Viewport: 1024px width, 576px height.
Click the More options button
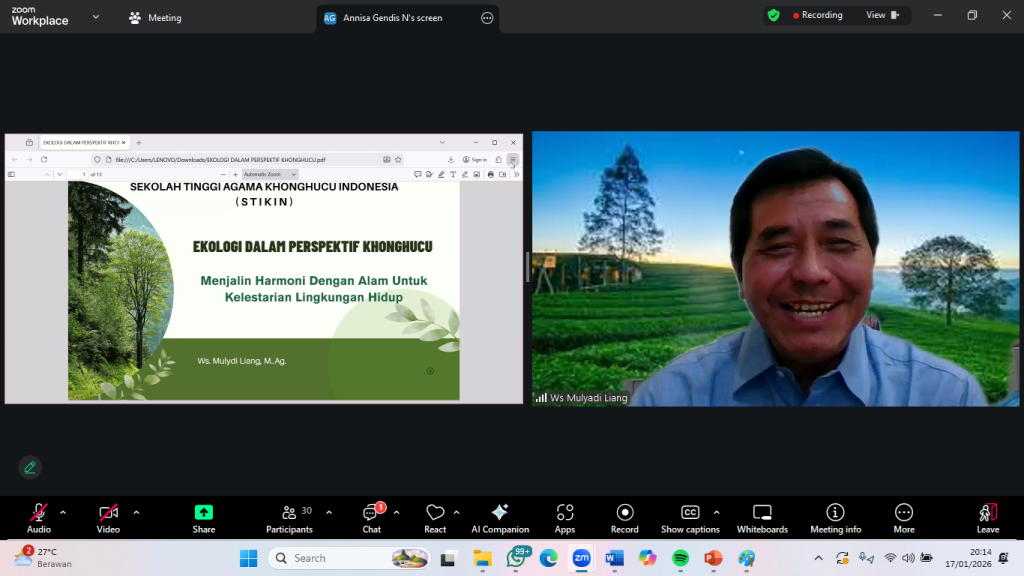point(904,517)
